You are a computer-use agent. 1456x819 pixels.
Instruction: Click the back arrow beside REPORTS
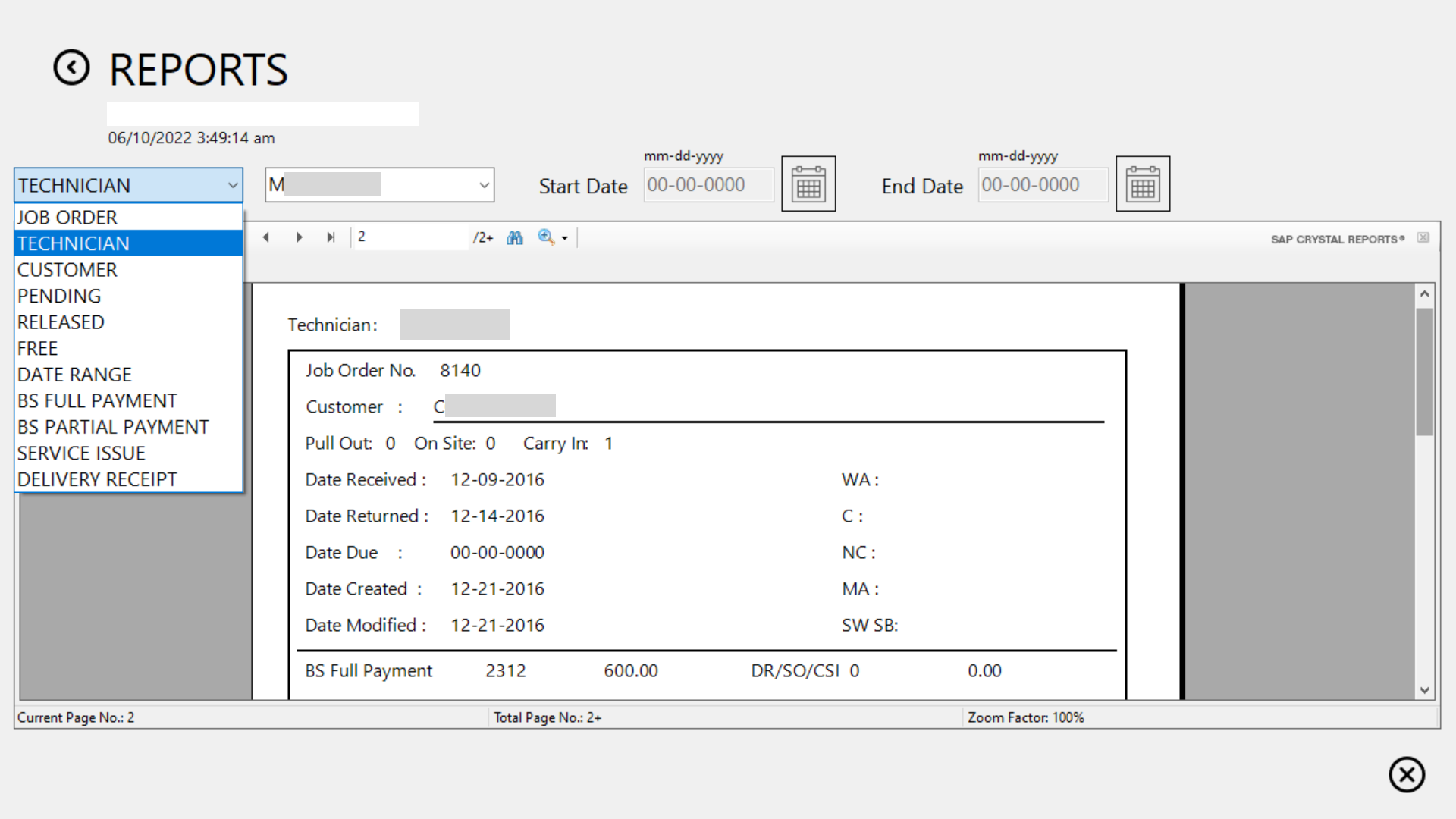72,67
